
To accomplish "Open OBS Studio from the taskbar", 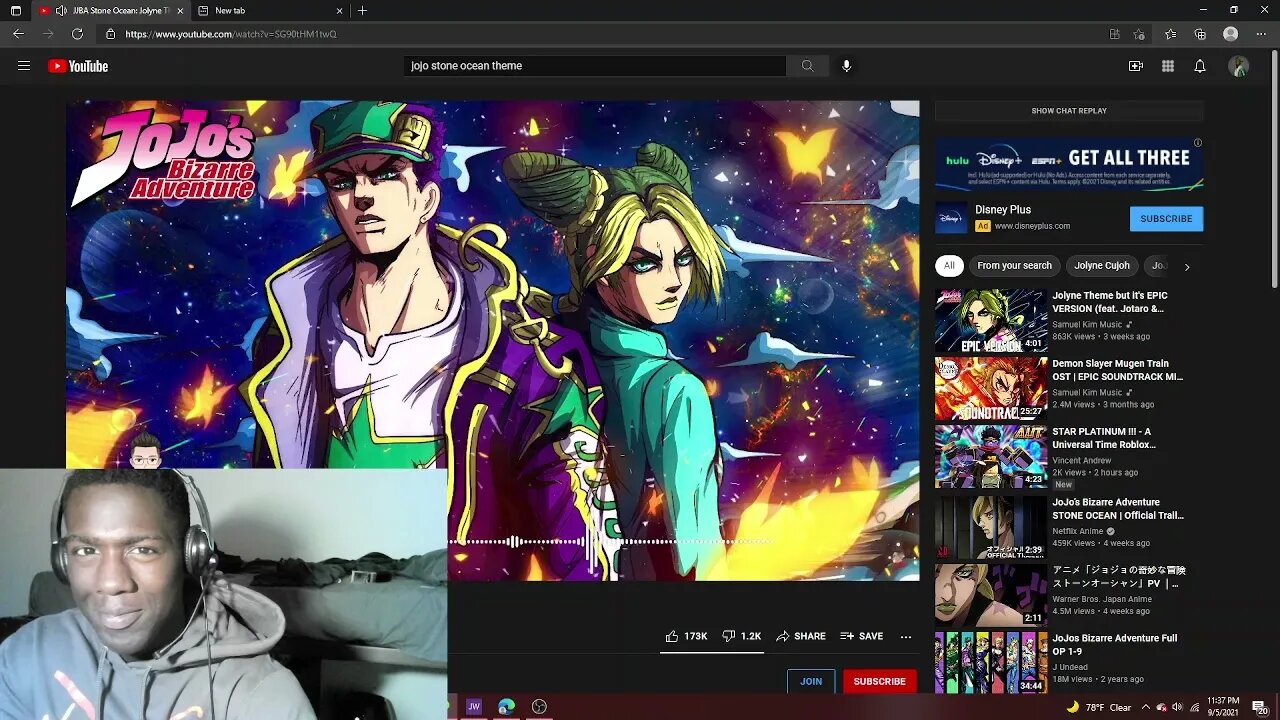I will pos(540,707).
